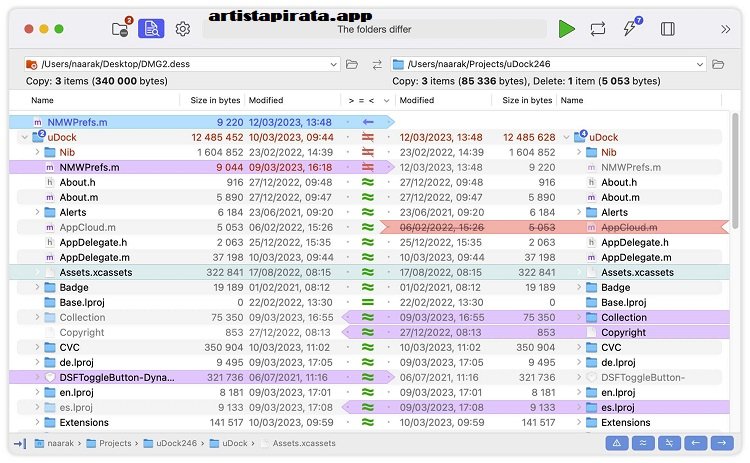Show more toolbar items via double chevron
Image resolution: width=750 pixels, height=463 pixels.
point(725,29)
